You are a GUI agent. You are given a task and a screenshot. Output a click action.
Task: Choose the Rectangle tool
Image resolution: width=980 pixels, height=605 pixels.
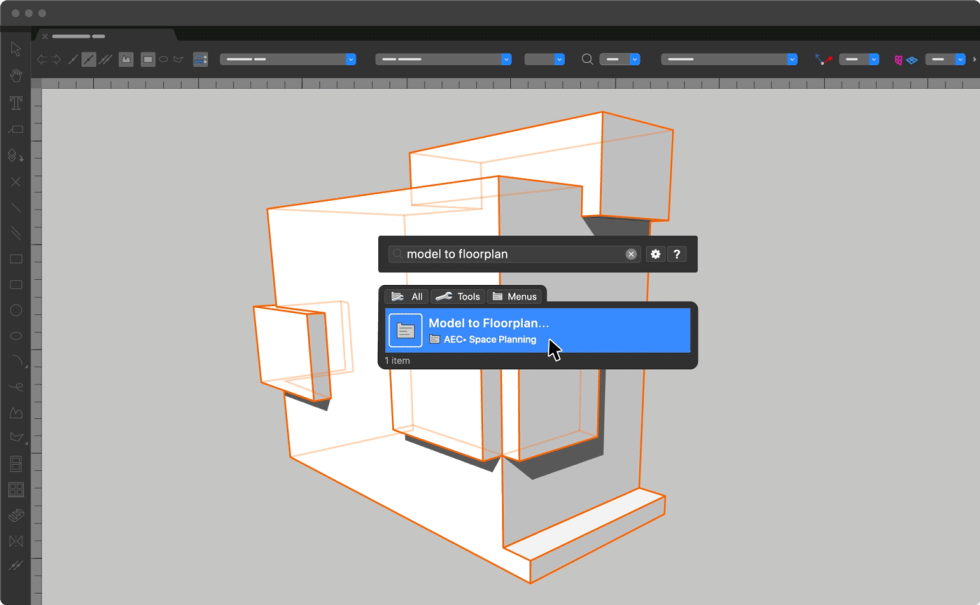pyautogui.click(x=15, y=259)
